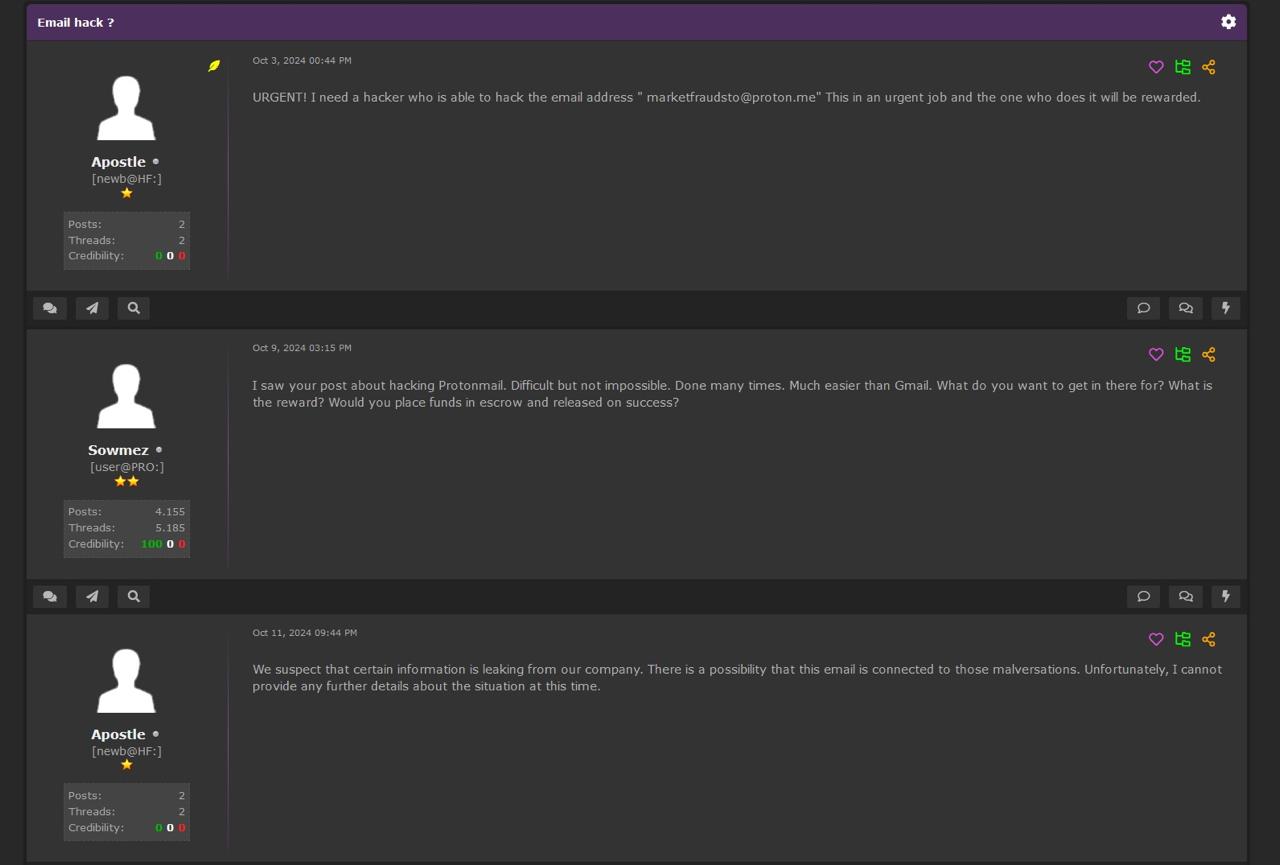Viewport: 1280px width, 865px height.
Task: Click the lightning bolt icon below the Oct 3 post
Action: [x=1225, y=308]
